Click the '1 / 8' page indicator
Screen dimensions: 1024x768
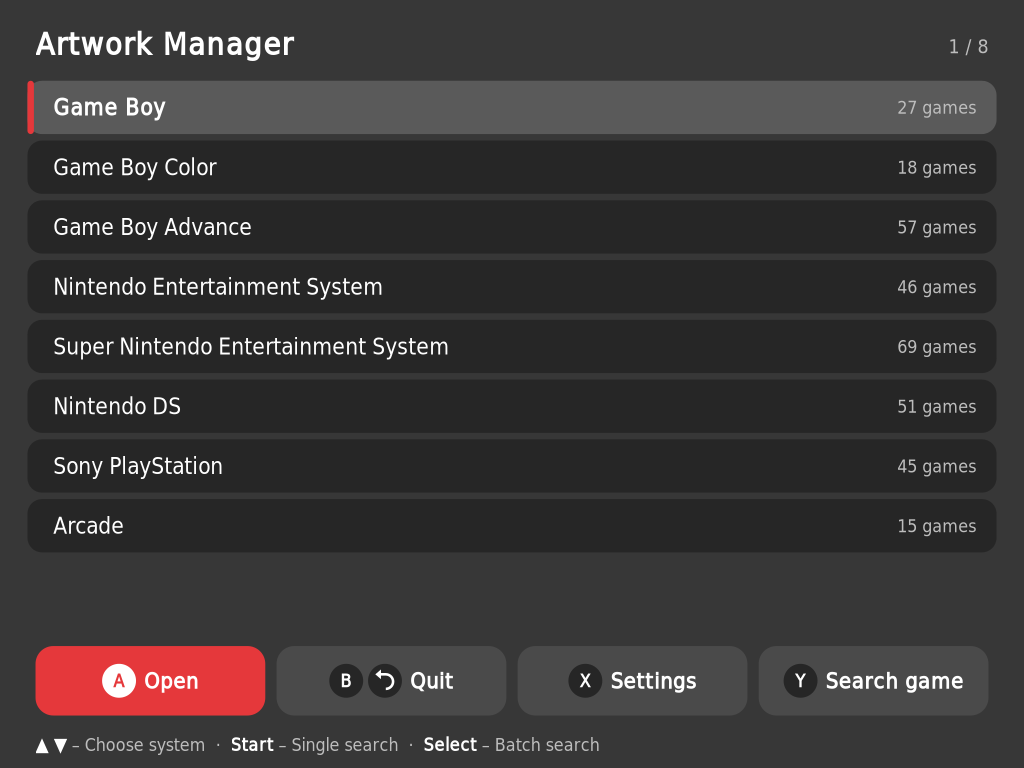click(x=968, y=47)
